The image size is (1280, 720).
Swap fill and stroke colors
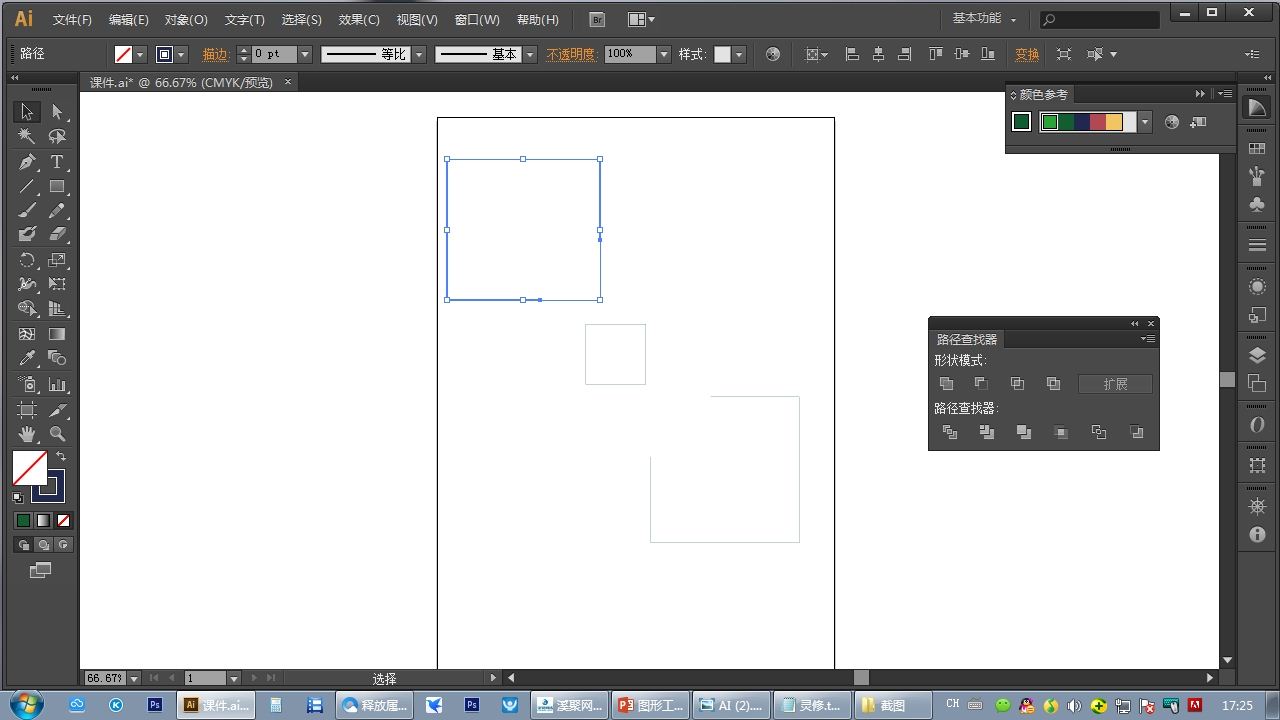pyautogui.click(x=60, y=456)
